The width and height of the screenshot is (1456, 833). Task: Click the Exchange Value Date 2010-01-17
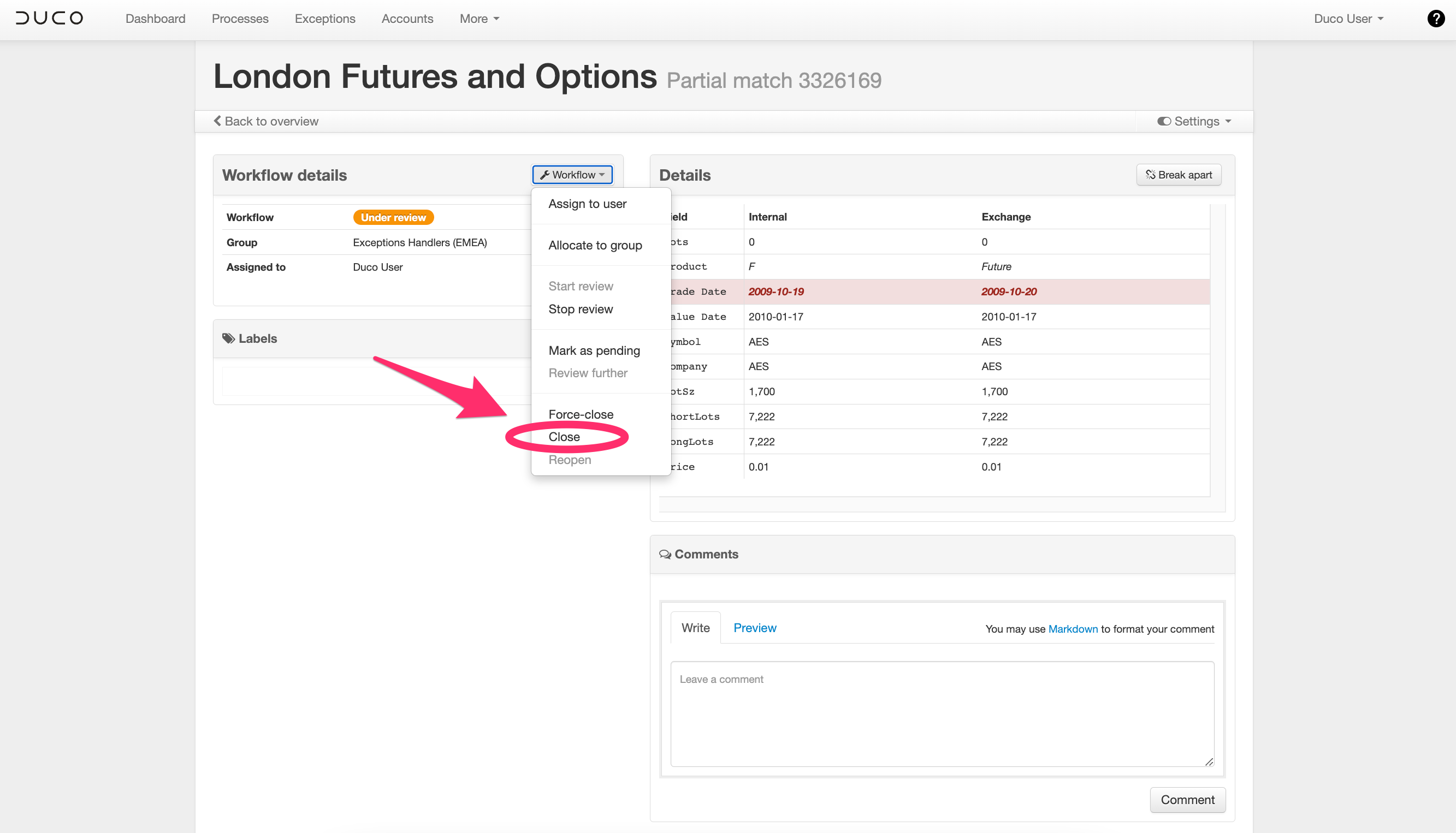tap(1008, 317)
